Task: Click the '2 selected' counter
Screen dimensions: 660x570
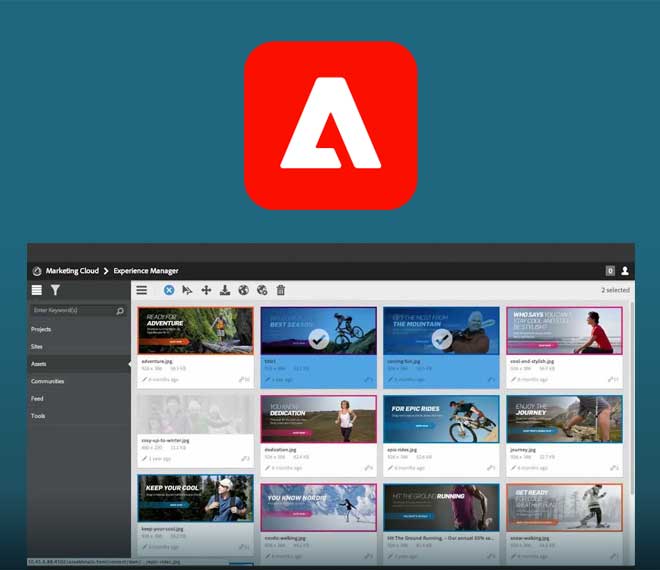Action: [x=615, y=290]
